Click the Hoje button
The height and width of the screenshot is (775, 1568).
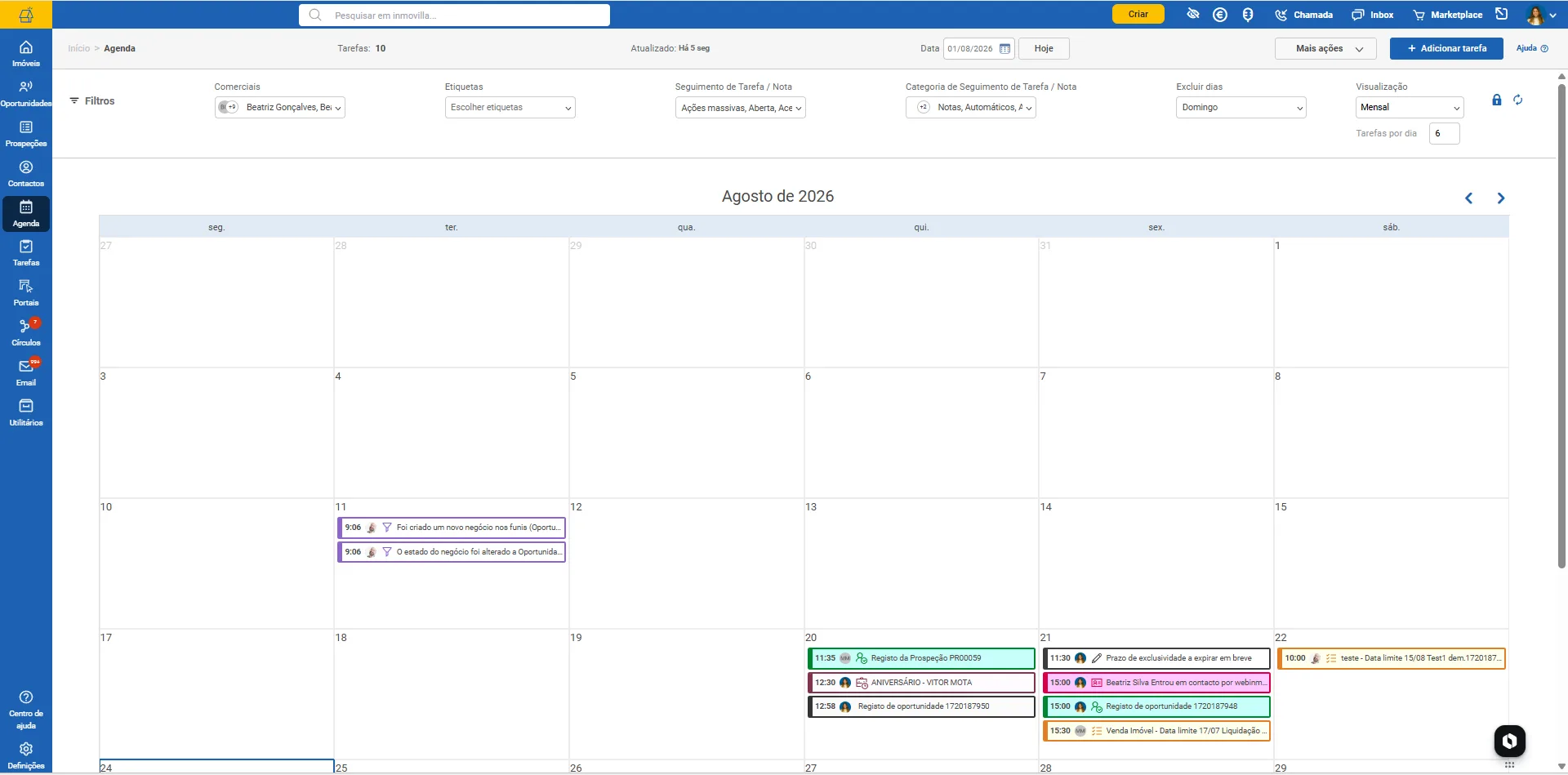1044,48
